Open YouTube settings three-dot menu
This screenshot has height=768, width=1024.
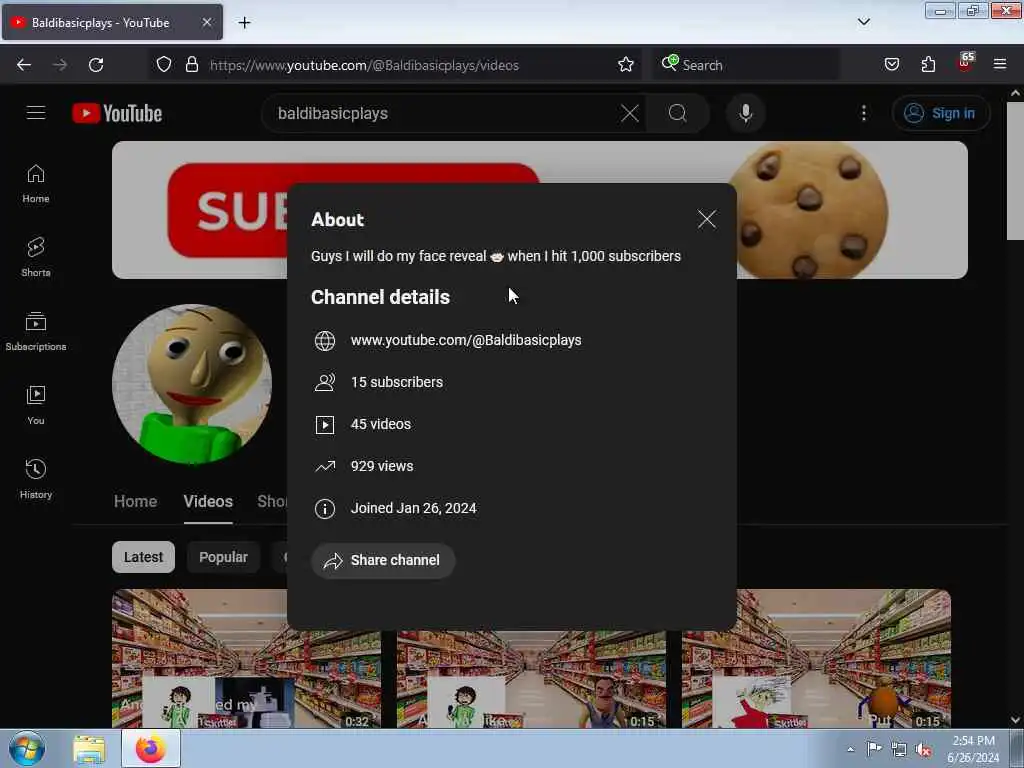coord(863,113)
